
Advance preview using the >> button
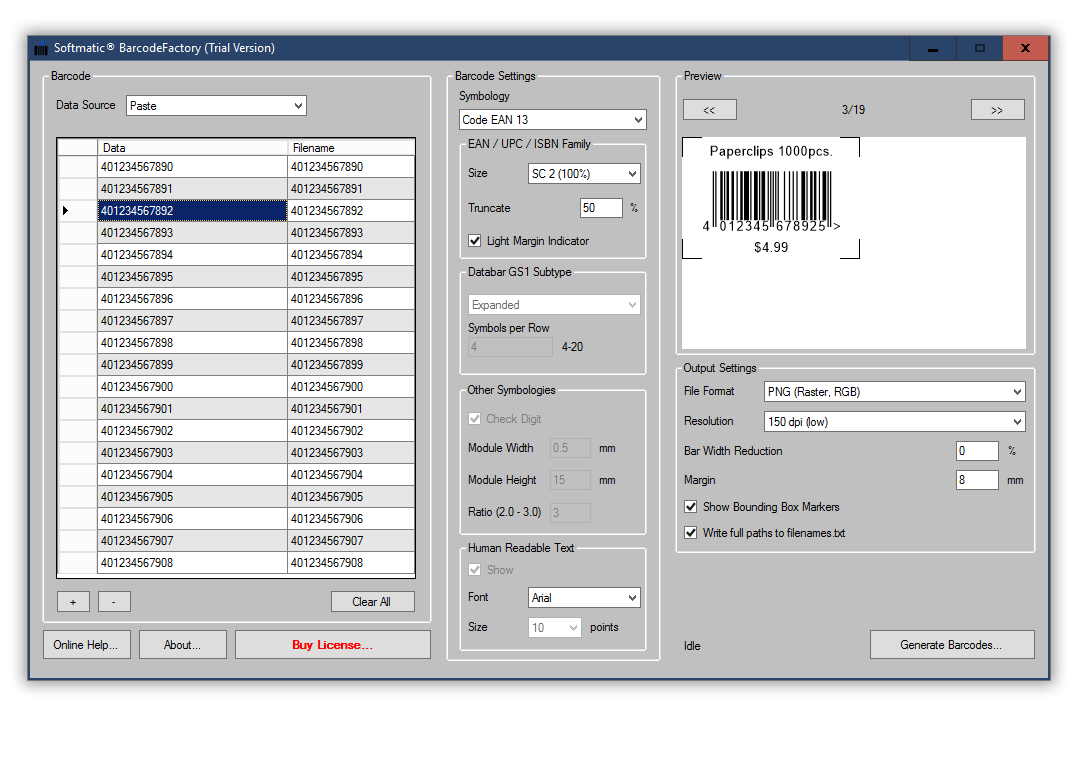997,109
